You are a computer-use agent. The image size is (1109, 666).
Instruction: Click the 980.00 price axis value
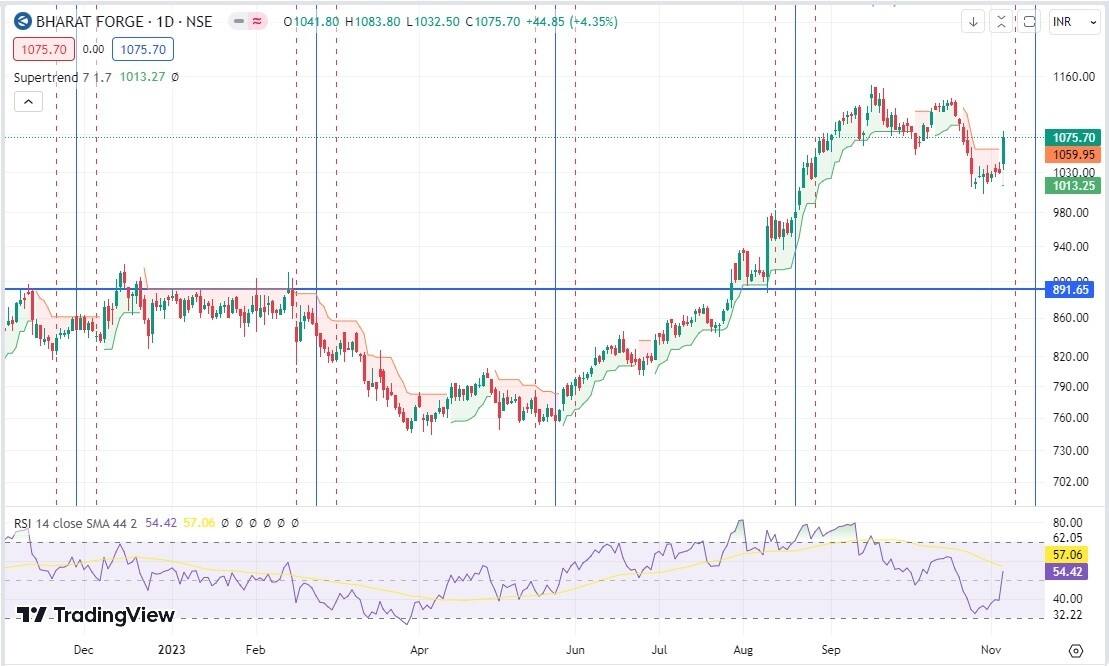(1070, 213)
